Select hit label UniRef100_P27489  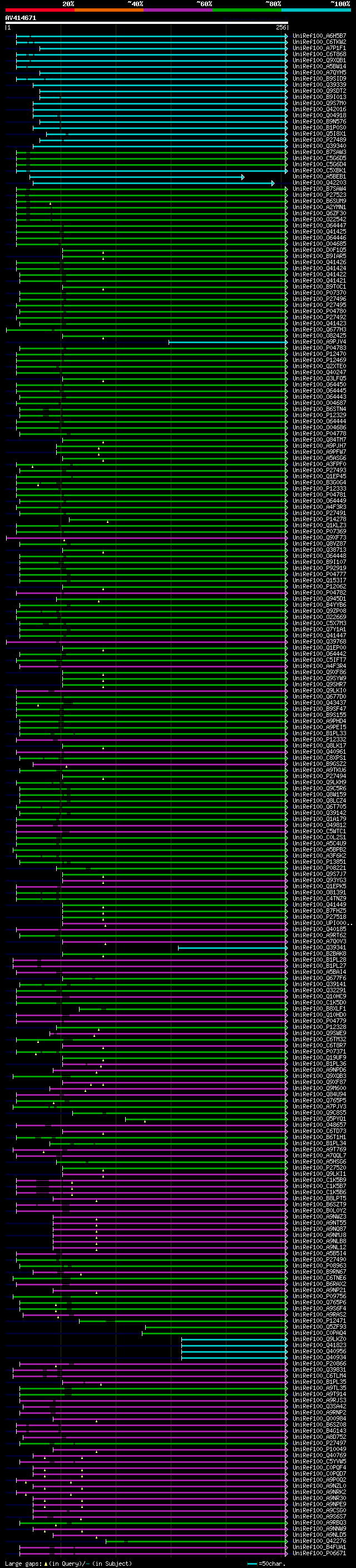coord(319,140)
